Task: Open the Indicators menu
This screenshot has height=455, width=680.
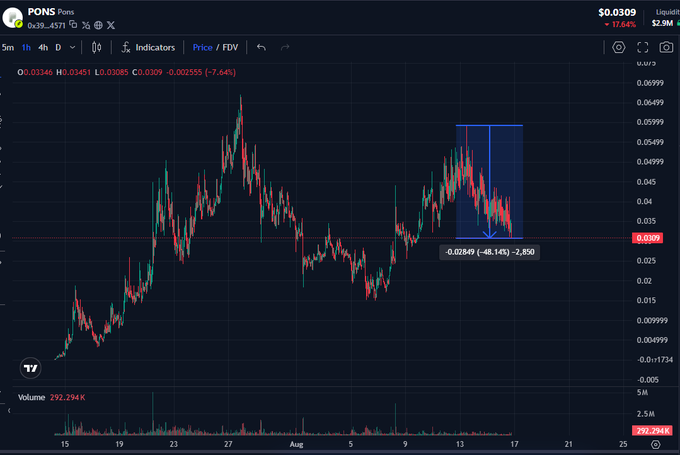Action: 148,47
